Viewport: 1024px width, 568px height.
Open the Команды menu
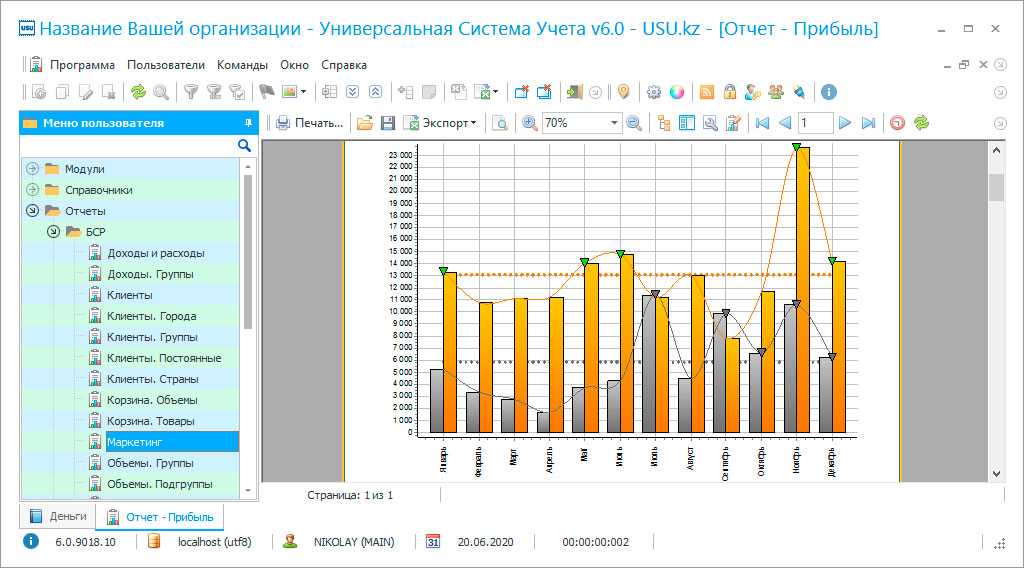(242, 65)
